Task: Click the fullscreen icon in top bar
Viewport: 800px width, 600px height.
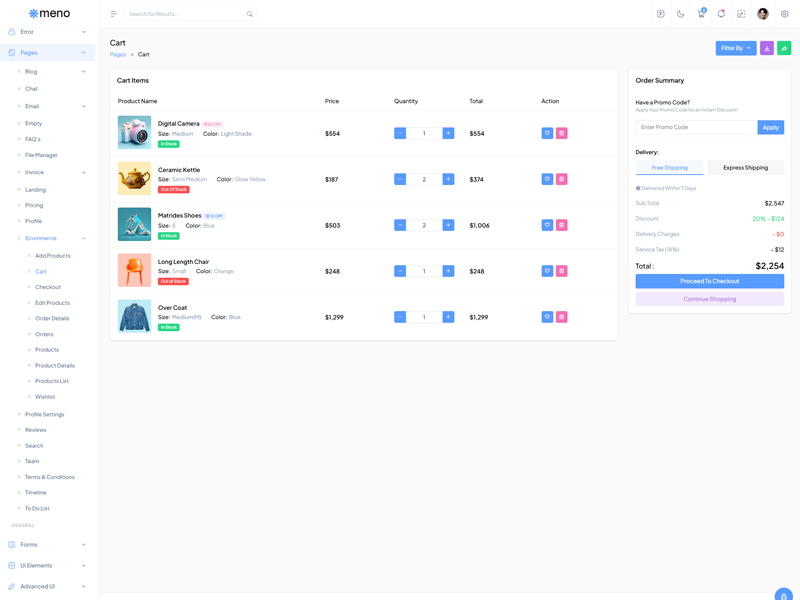Action: pyautogui.click(x=741, y=14)
